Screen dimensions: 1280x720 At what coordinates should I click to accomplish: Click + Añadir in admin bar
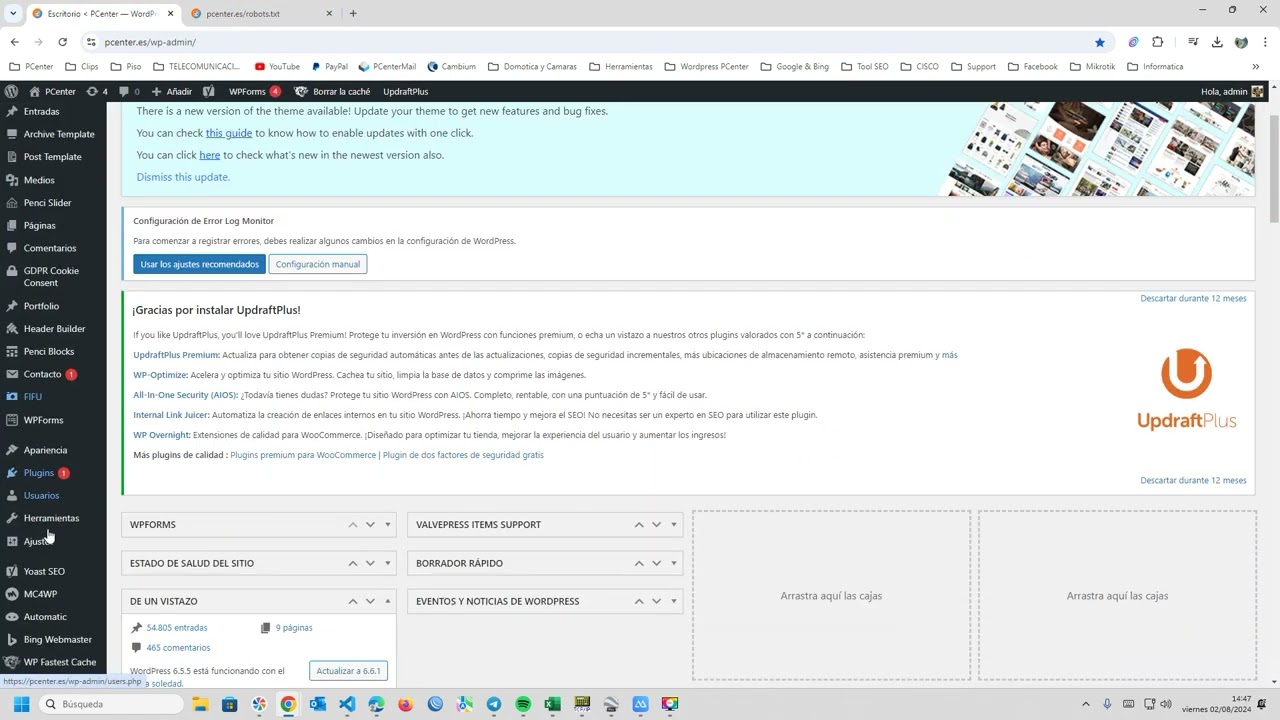[172, 91]
